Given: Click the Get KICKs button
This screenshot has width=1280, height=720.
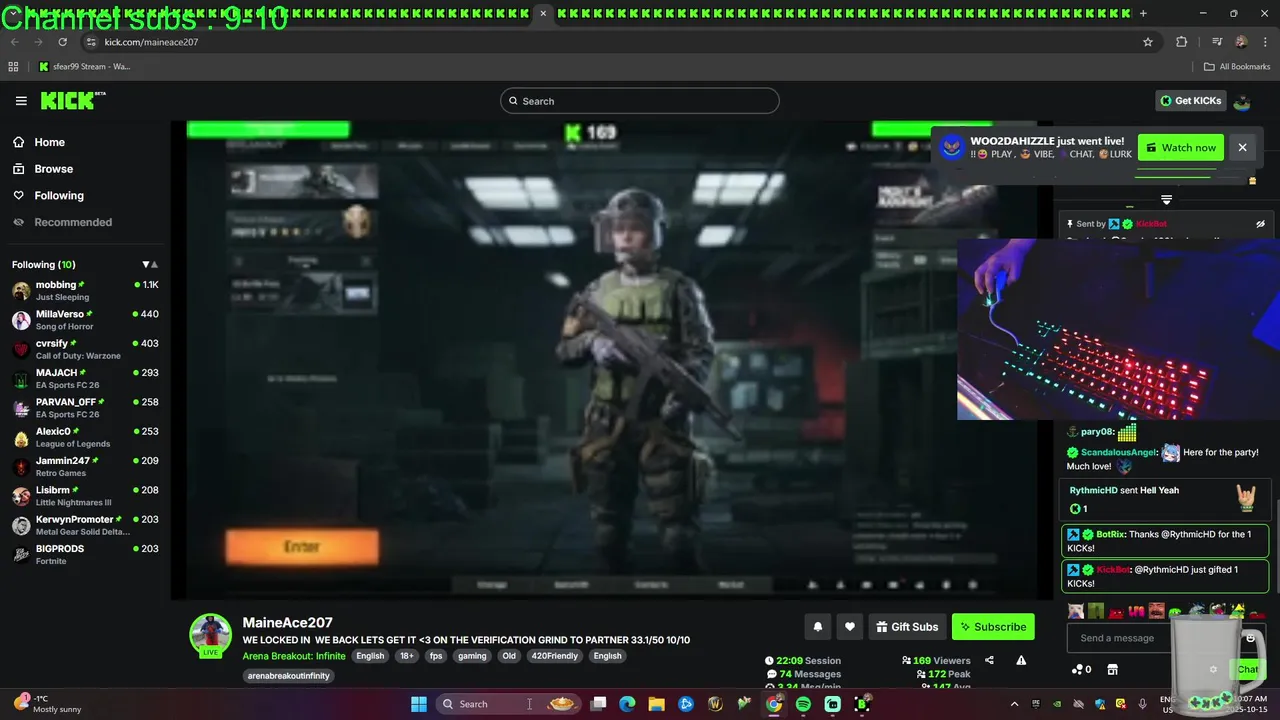Looking at the screenshot, I should (1190, 101).
